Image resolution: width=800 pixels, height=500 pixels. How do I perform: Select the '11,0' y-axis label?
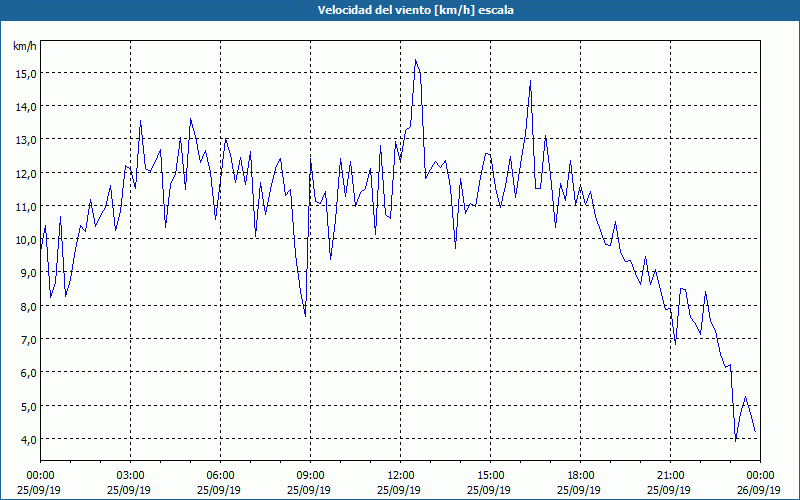(x=26, y=207)
